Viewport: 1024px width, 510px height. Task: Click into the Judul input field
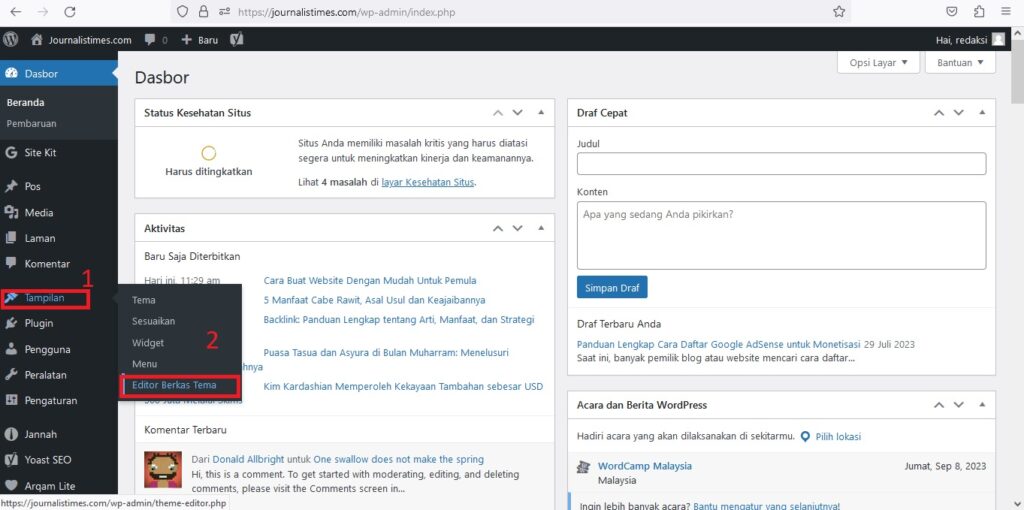781,164
